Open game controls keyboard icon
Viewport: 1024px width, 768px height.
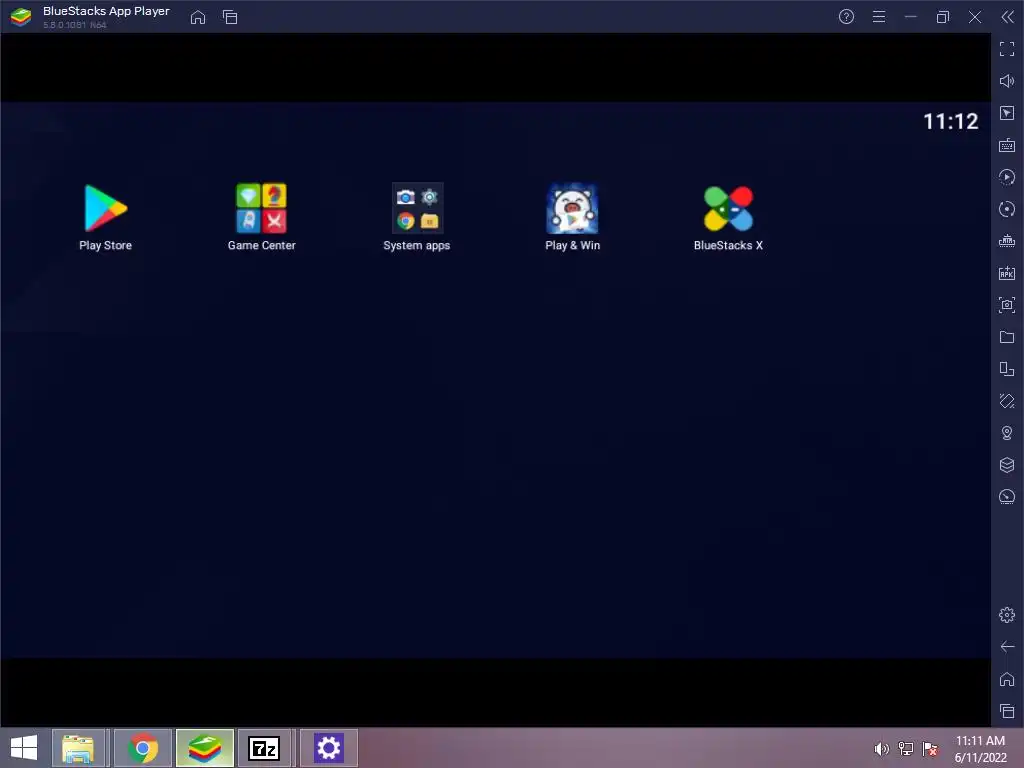click(1007, 145)
